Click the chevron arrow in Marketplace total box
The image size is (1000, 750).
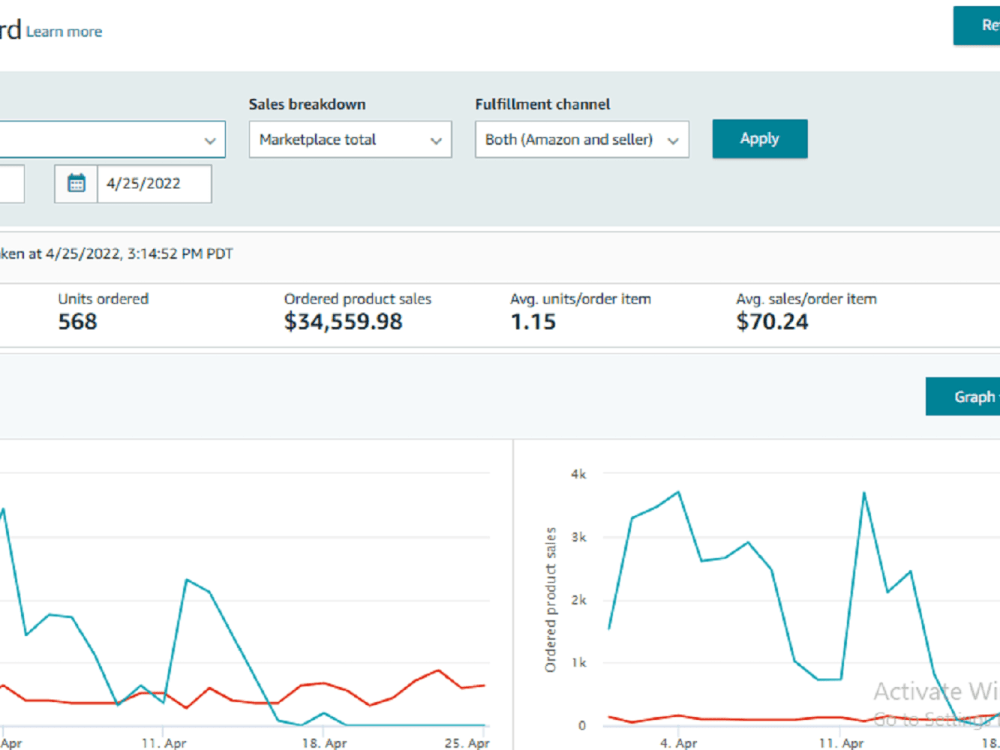pyautogui.click(x=436, y=141)
